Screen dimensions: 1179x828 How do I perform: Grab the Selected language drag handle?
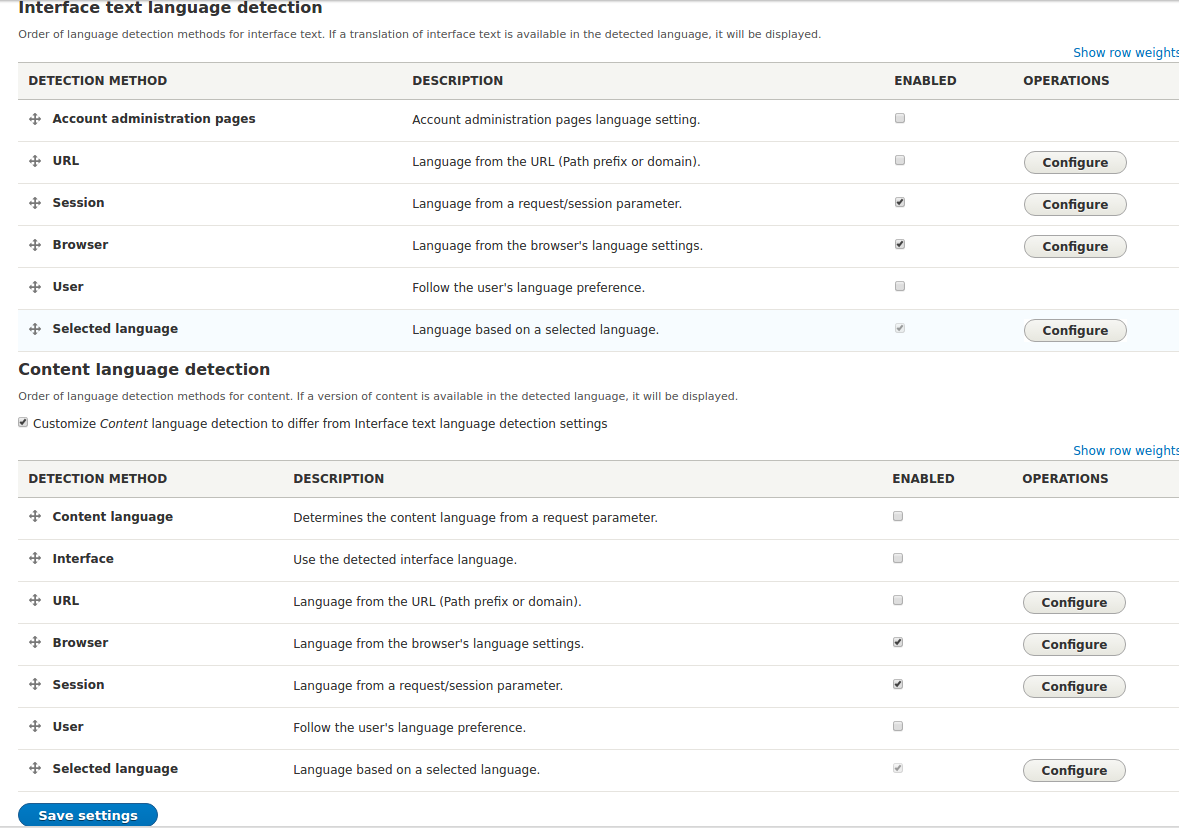pos(35,328)
